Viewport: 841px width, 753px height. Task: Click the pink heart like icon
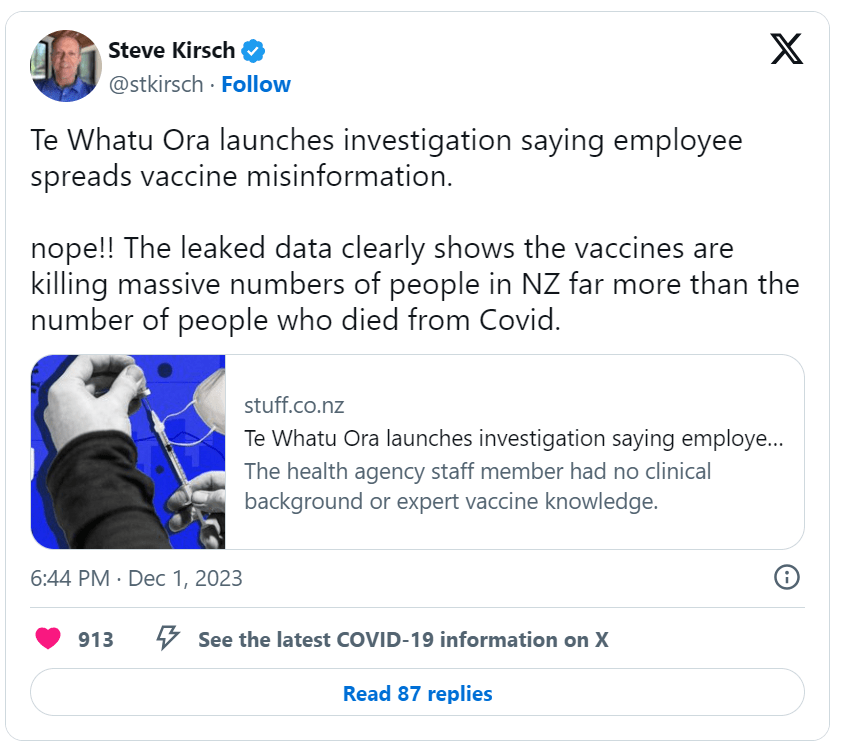point(47,639)
